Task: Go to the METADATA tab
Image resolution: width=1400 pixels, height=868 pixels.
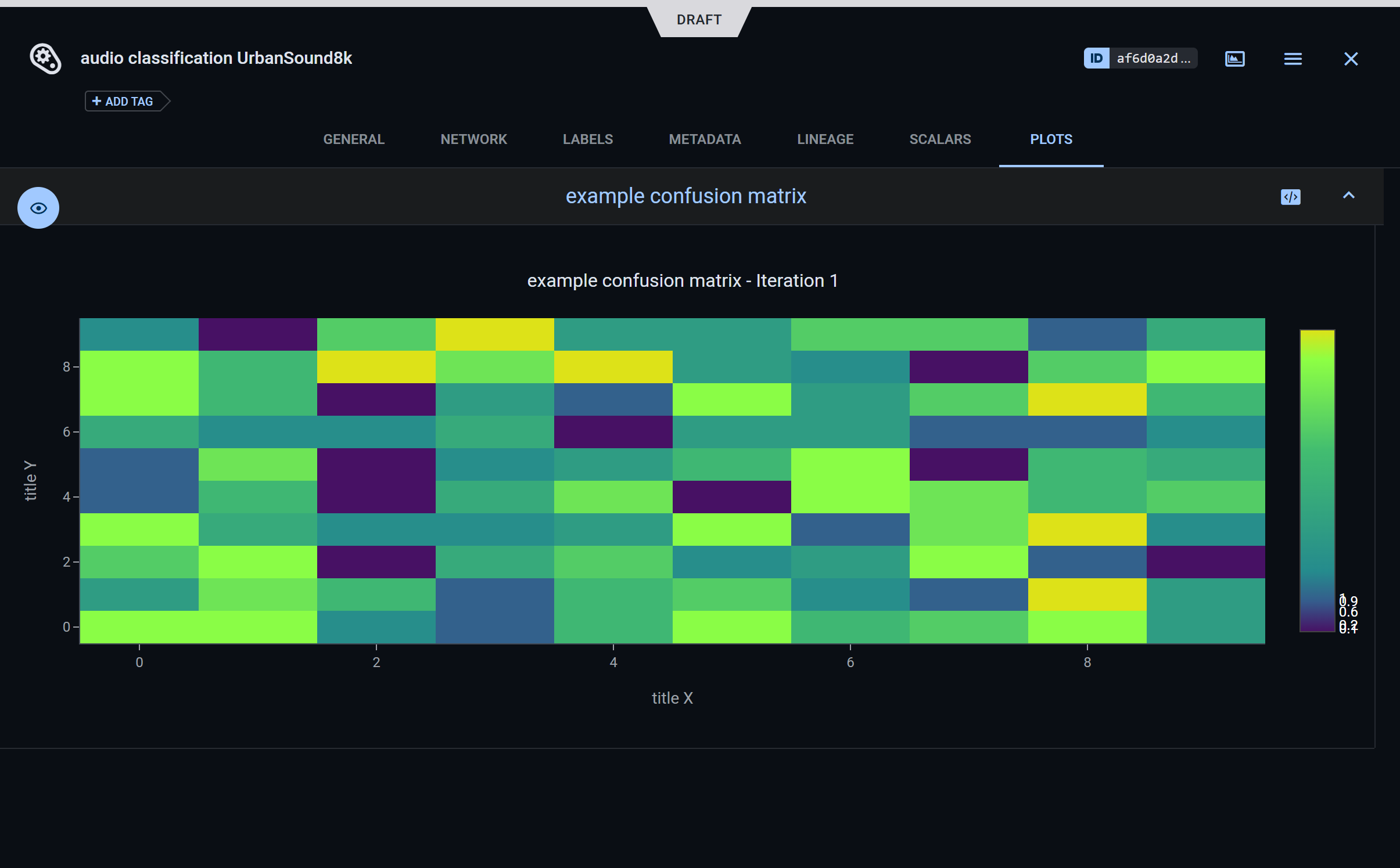Action: tap(705, 139)
